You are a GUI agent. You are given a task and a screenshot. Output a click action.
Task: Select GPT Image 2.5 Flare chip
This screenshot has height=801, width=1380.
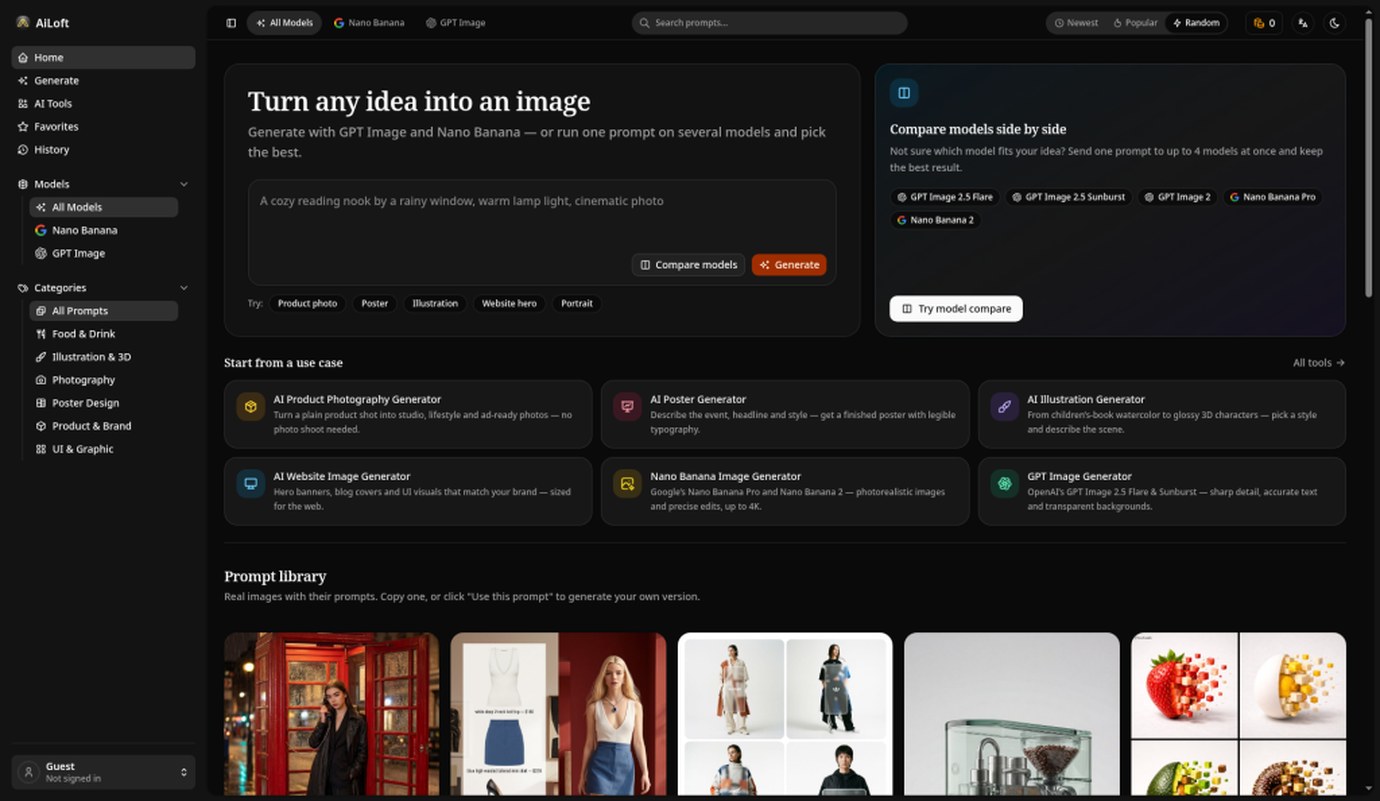pyautogui.click(x=945, y=197)
